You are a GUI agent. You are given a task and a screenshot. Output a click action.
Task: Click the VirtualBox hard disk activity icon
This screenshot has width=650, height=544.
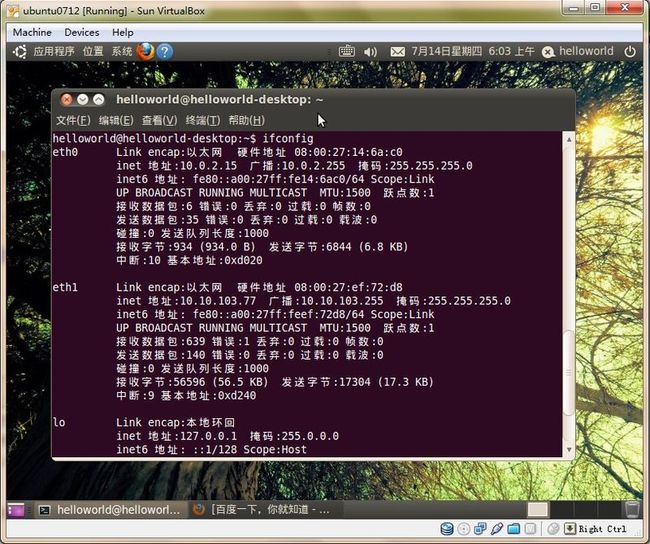click(x=447, y=529)
